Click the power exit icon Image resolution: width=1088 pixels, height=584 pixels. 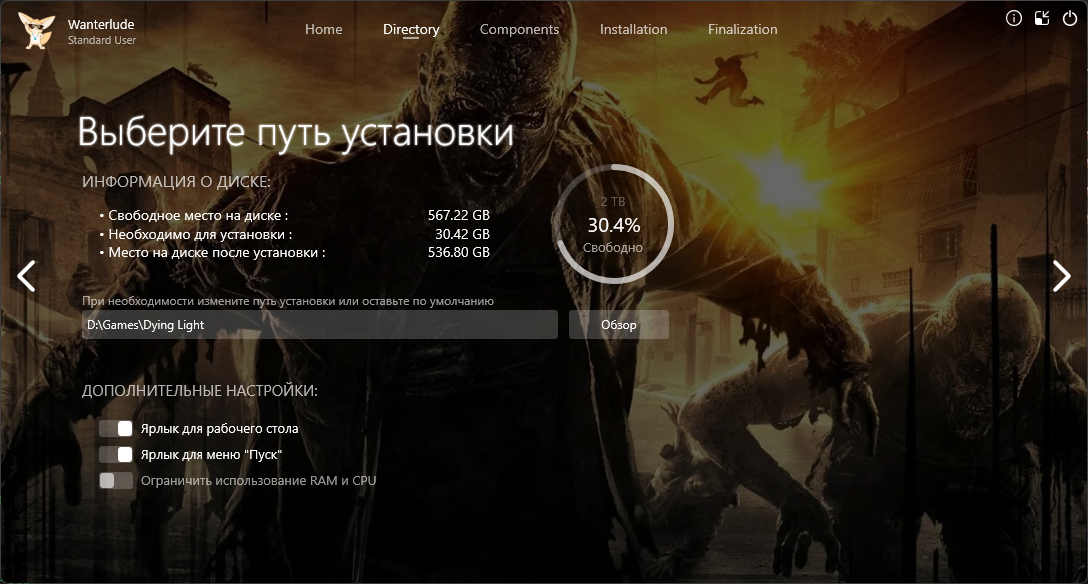click(x=1070, y=19)
